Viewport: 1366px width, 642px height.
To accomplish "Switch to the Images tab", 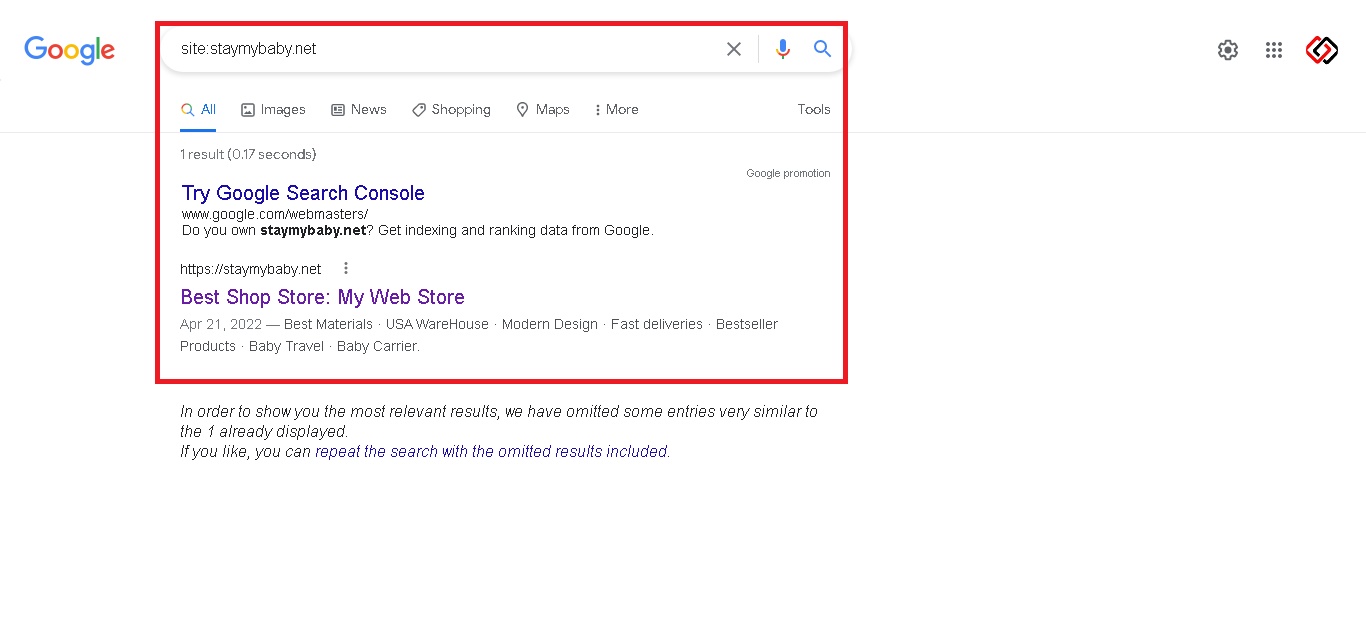I will [273, 110].
